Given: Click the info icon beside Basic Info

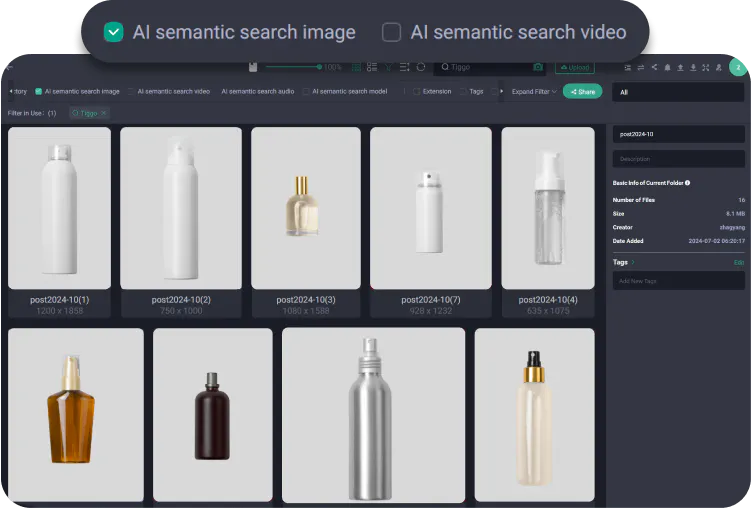Looking at the screenshot, I should tap(687, 183).
